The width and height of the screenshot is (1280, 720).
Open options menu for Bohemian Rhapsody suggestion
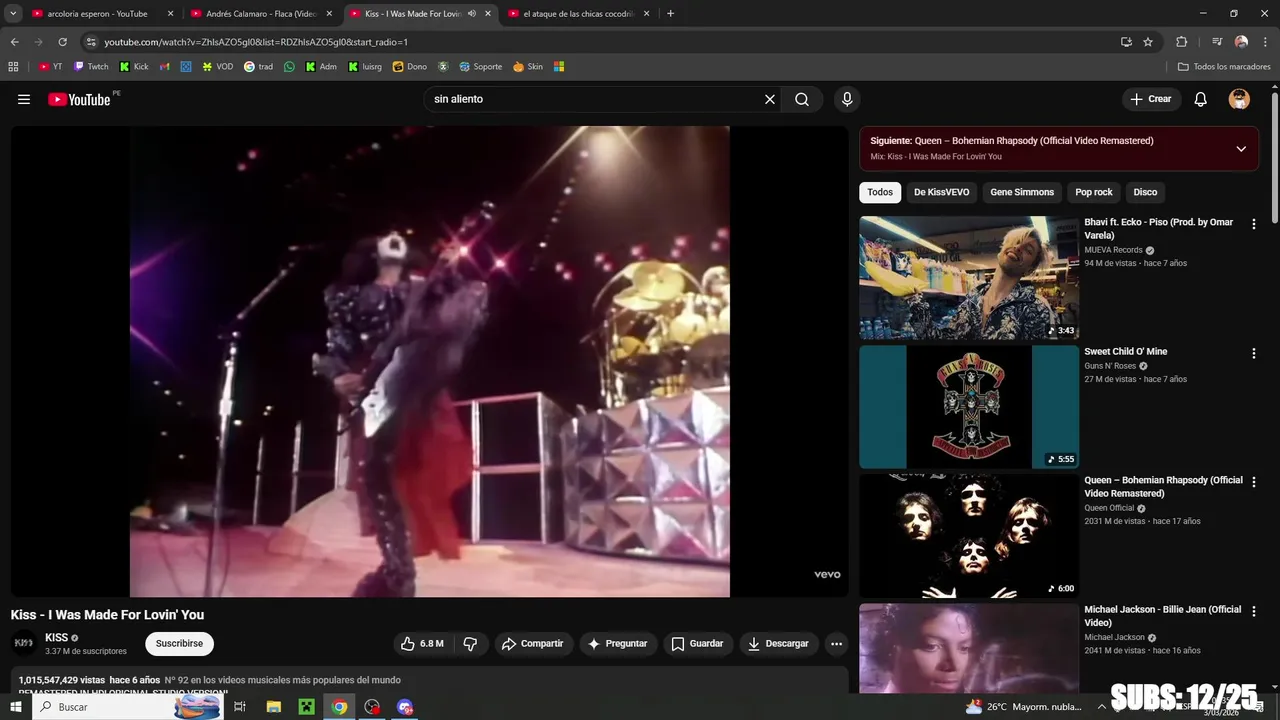coord(1253,482)
